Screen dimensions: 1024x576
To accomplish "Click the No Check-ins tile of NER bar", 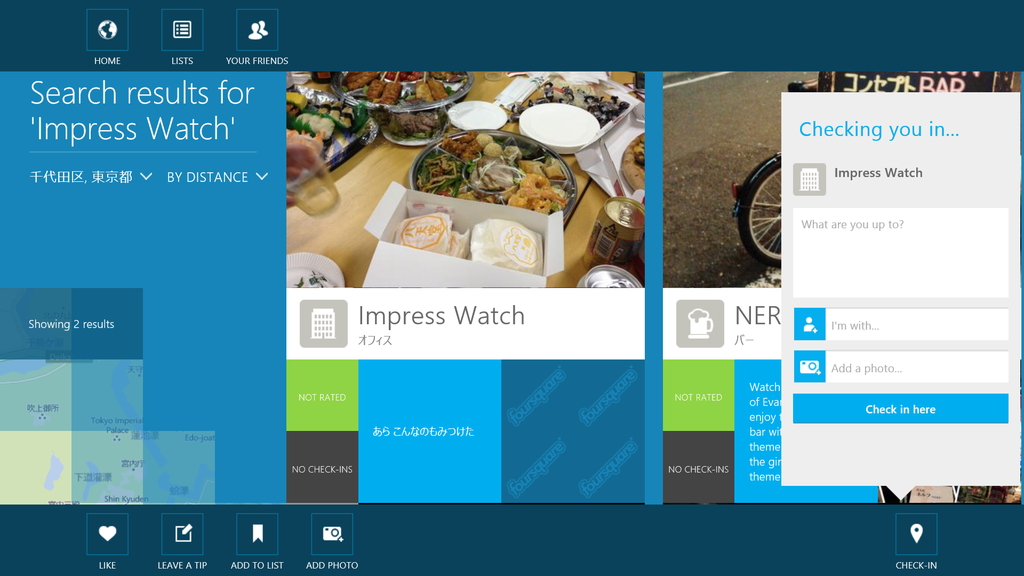I will (x=698, y=467).
